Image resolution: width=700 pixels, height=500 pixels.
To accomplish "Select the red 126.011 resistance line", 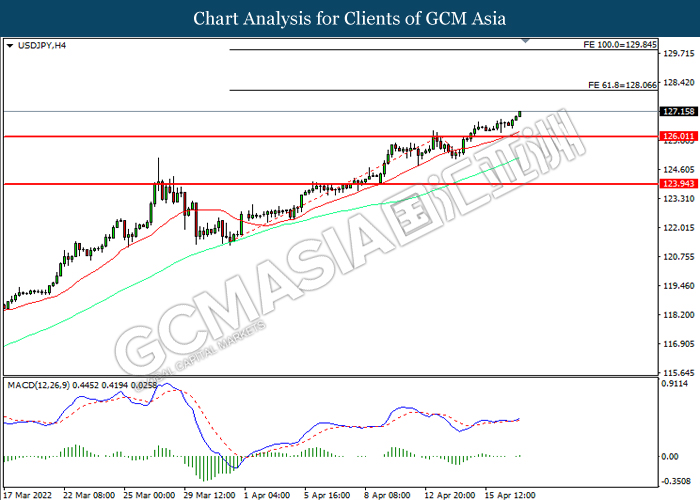I will coord(330,136).
